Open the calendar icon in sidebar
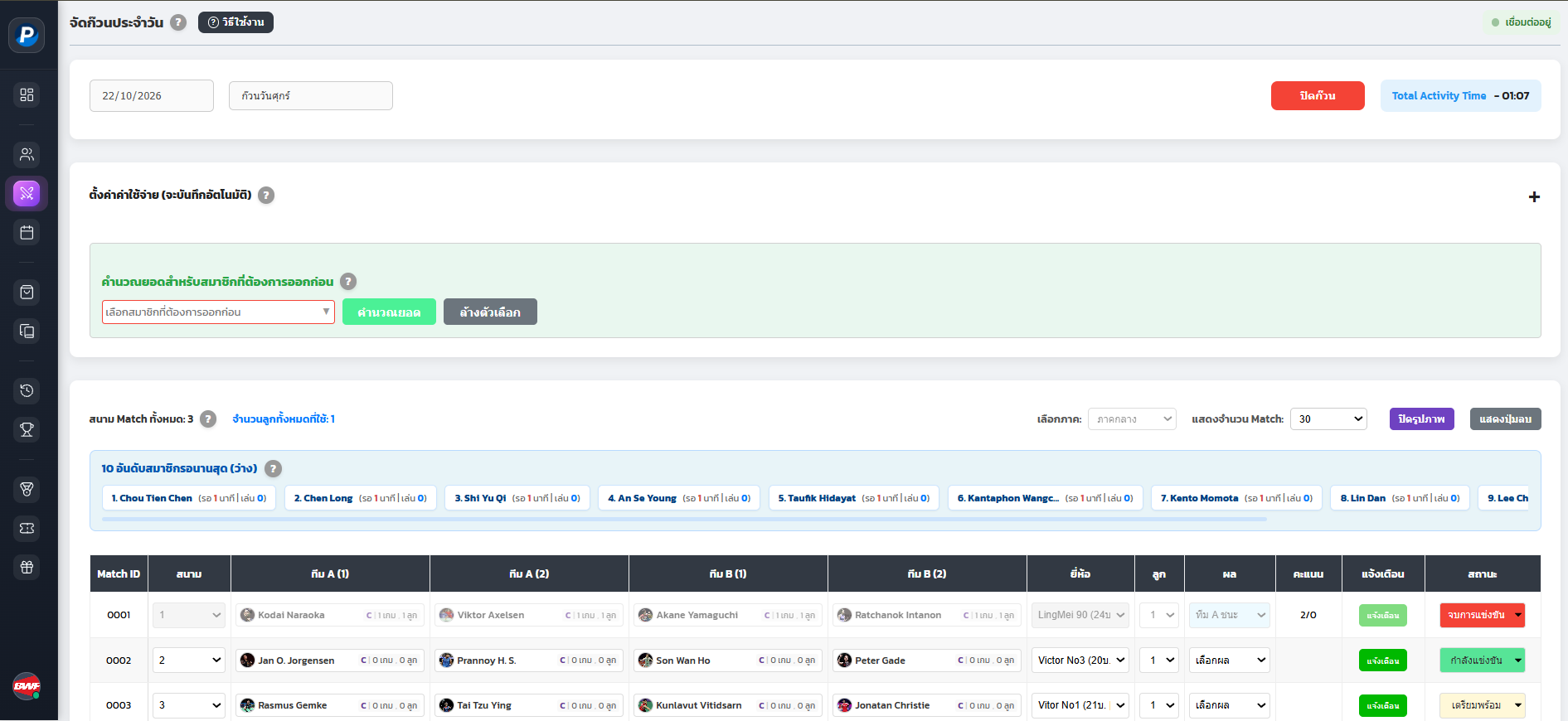 pyautogui.click(x=27, y=232)
